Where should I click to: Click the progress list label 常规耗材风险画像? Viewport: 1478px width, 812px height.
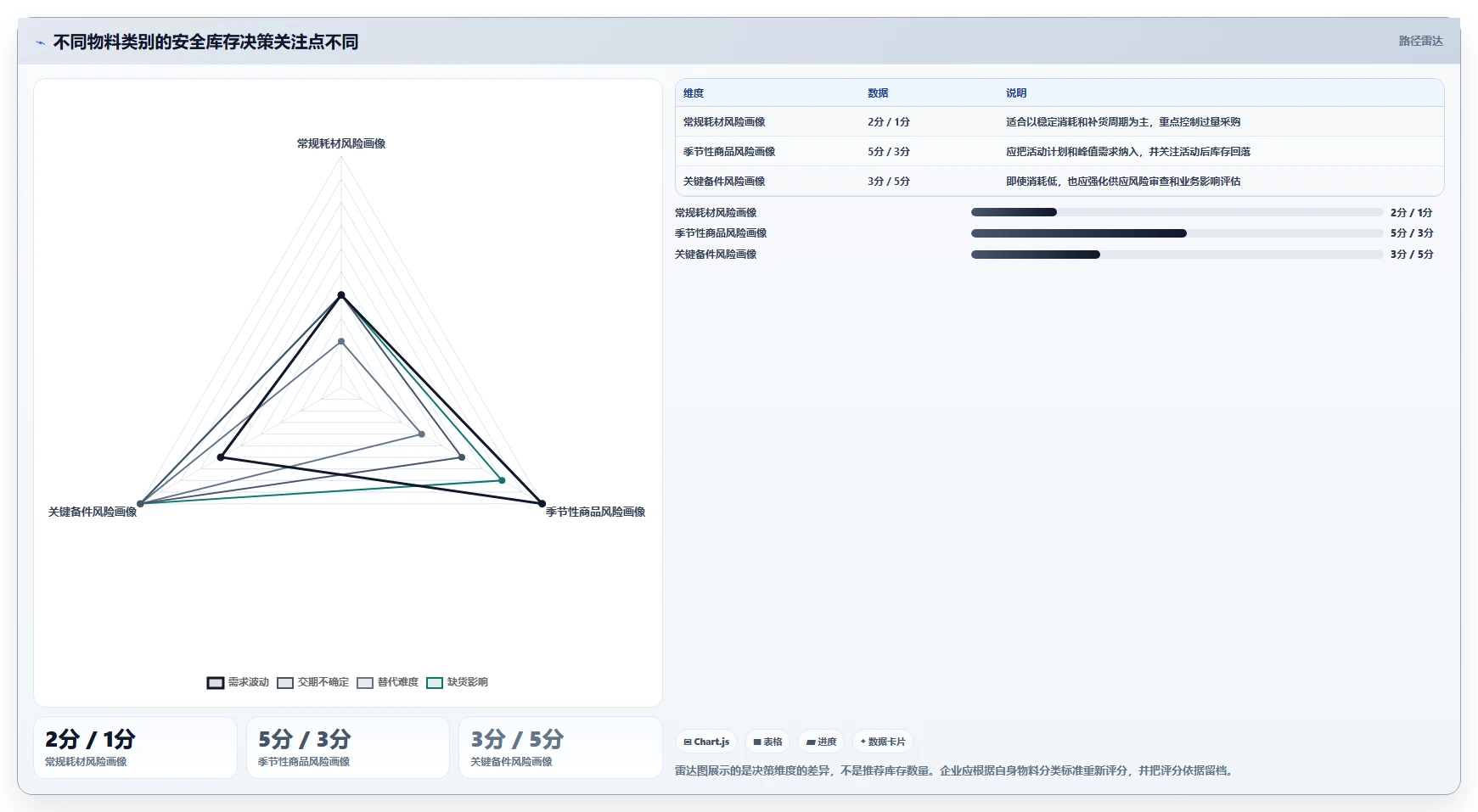(716, 213)
